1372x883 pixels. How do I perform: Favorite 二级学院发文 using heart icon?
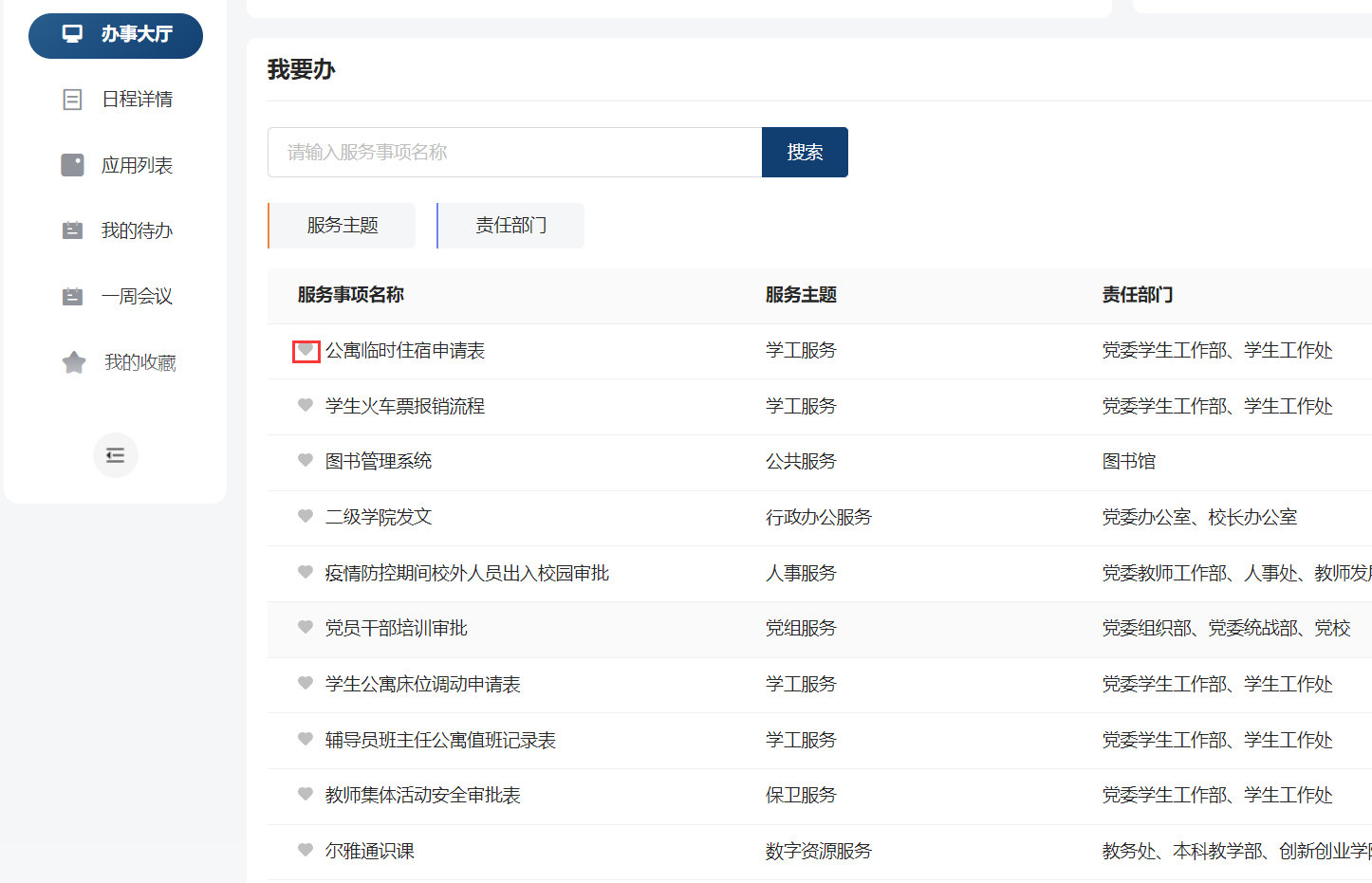click(306, 517)
